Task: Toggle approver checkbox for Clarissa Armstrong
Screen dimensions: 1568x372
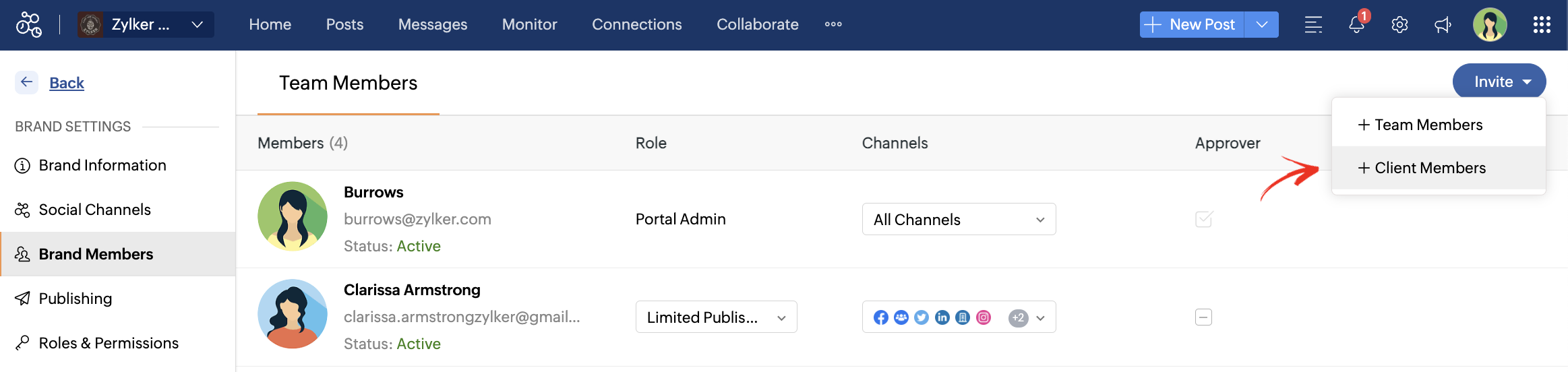Action: (1203, 317)
